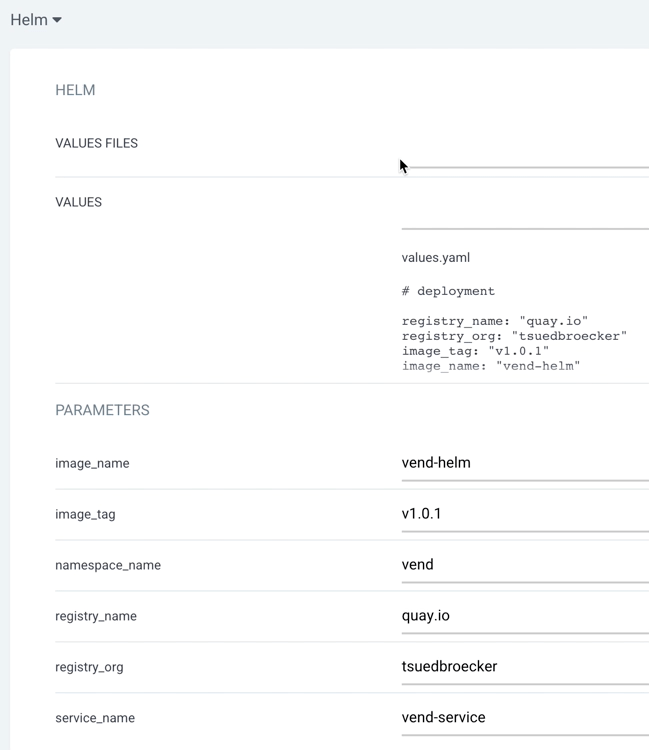Screen dimensions: 649x750
Task: Click the VALUES FILES row label
Action: (96, 143)
